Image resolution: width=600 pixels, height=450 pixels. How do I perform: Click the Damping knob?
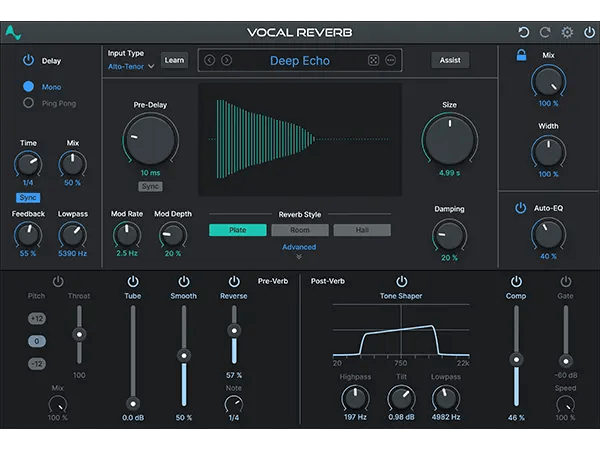pos(449,235)
